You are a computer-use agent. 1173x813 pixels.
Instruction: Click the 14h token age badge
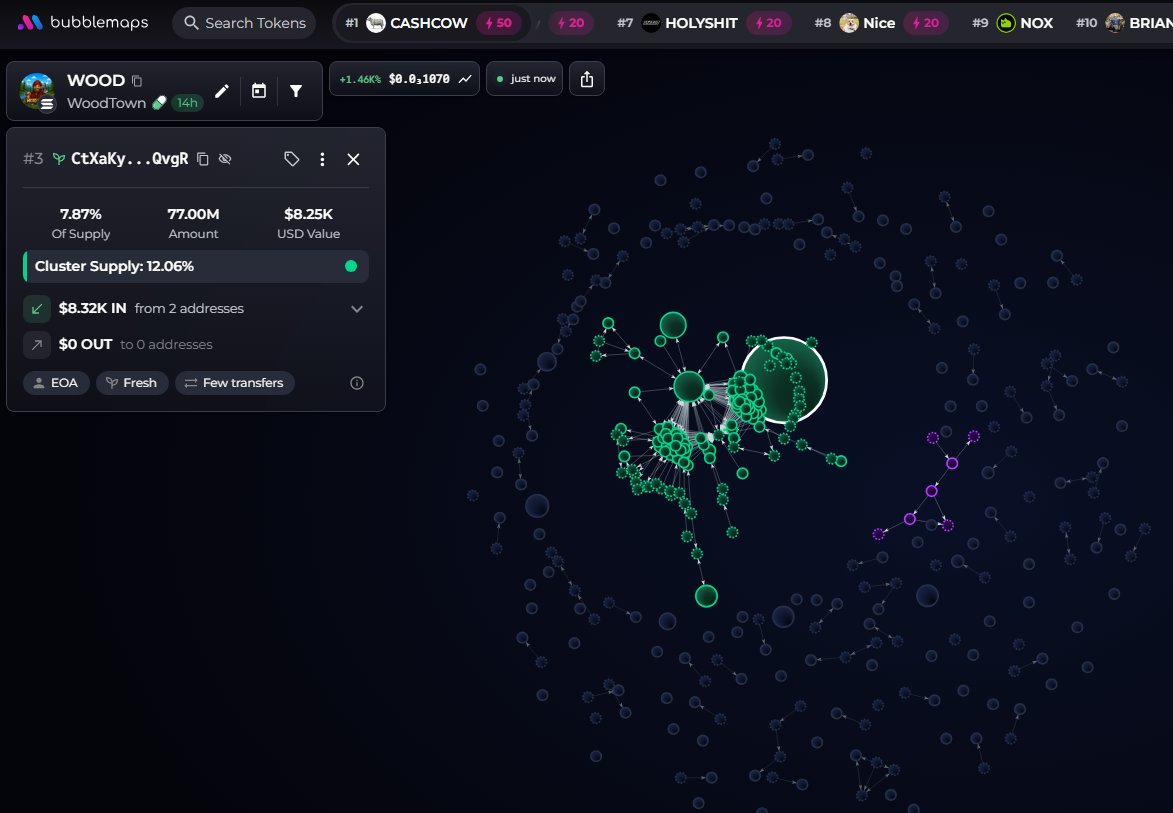coord(187,103)
